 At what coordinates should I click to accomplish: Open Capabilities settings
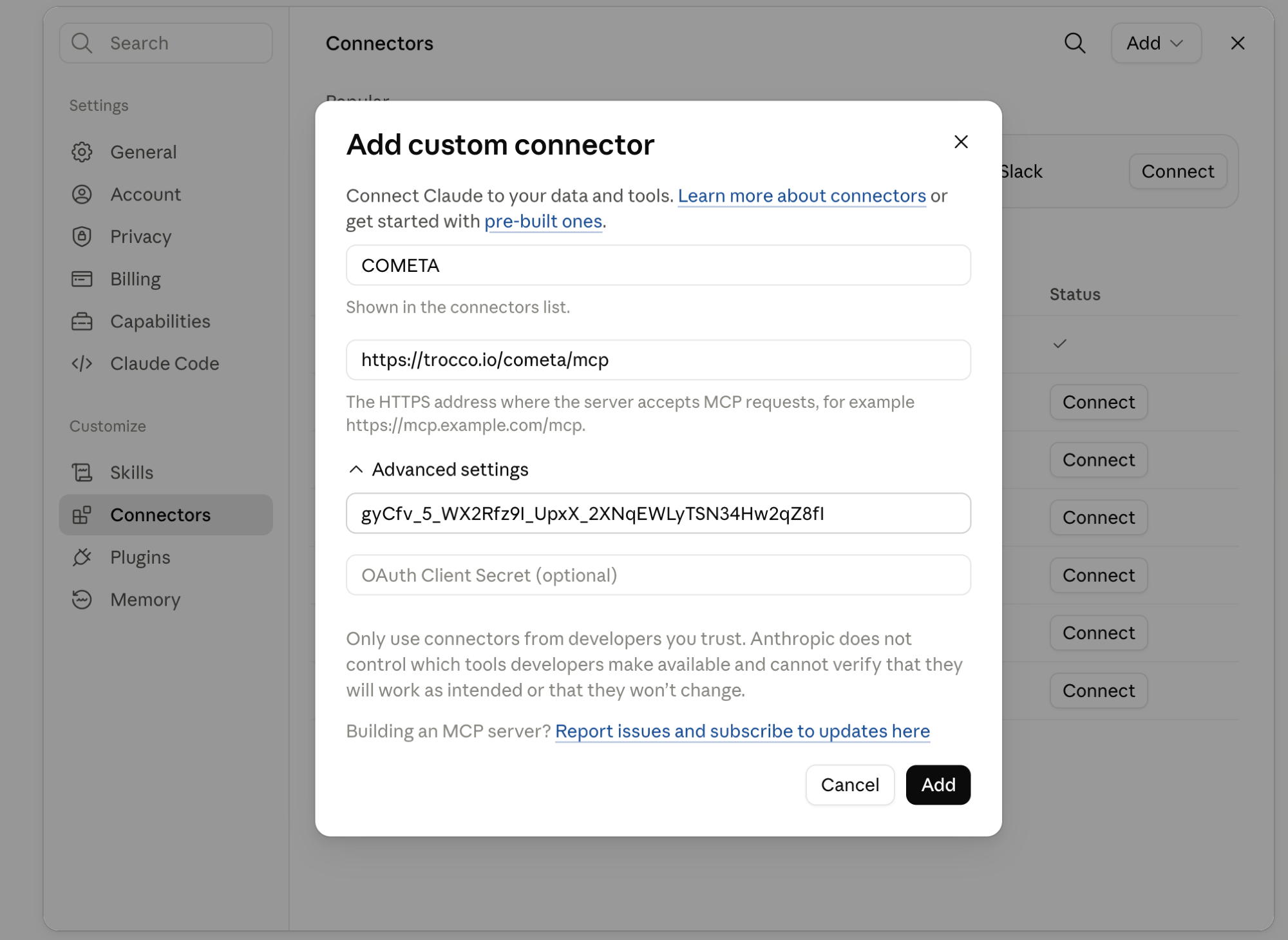166,321
